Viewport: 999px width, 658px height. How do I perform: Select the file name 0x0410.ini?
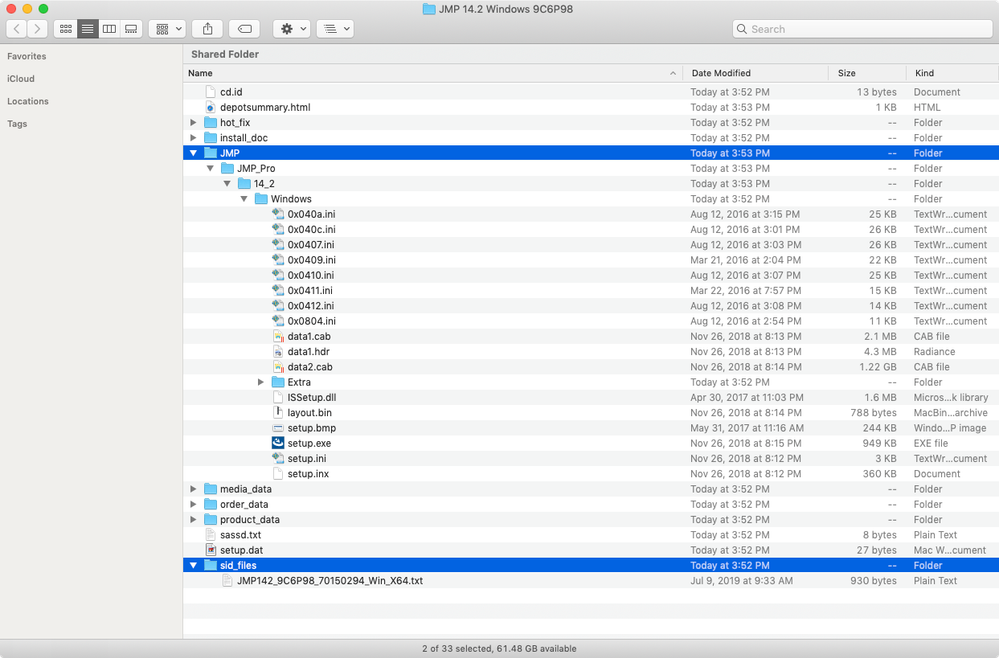311,275
